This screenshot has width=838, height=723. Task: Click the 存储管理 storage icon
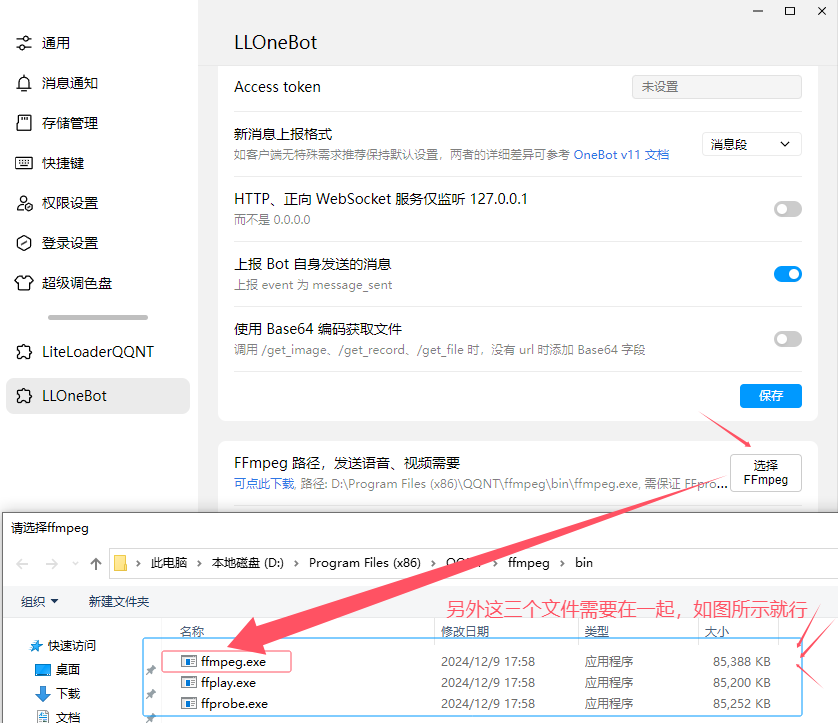(x=24, y=123)
